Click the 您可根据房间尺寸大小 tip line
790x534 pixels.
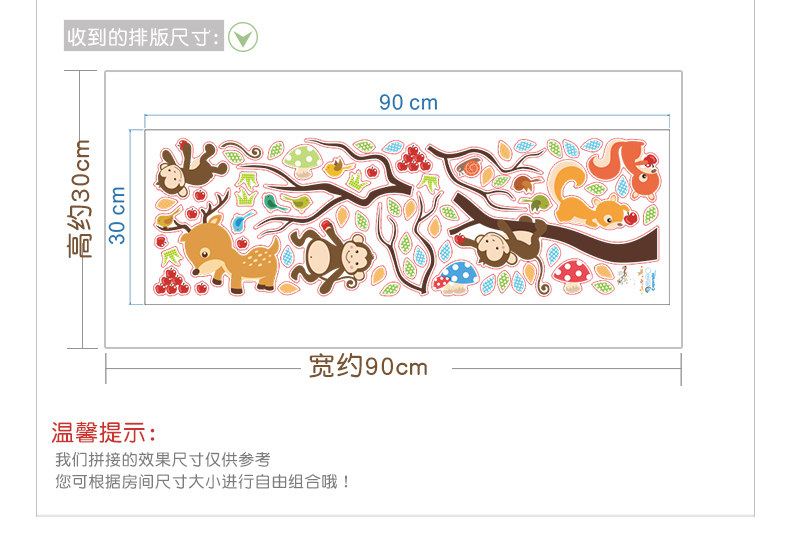point(203,481)
